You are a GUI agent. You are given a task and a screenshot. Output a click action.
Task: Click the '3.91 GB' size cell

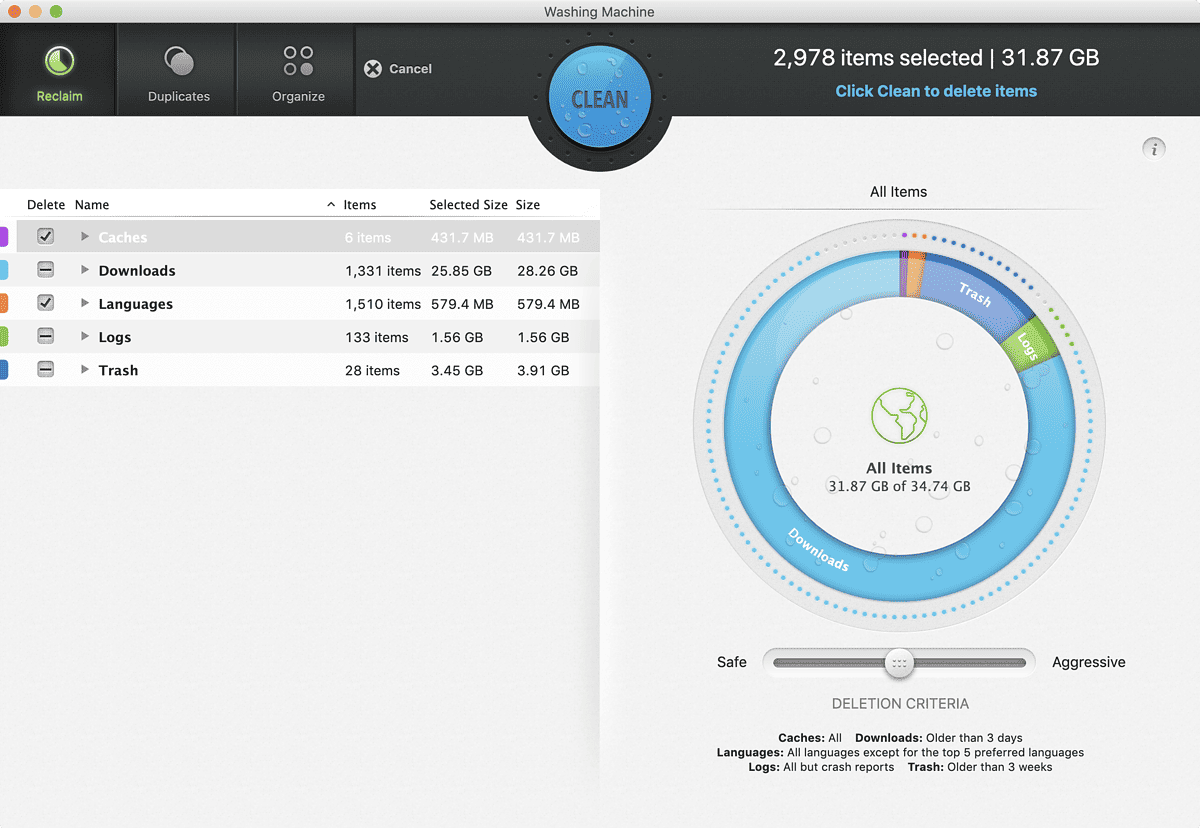click(x=543, y=370)
